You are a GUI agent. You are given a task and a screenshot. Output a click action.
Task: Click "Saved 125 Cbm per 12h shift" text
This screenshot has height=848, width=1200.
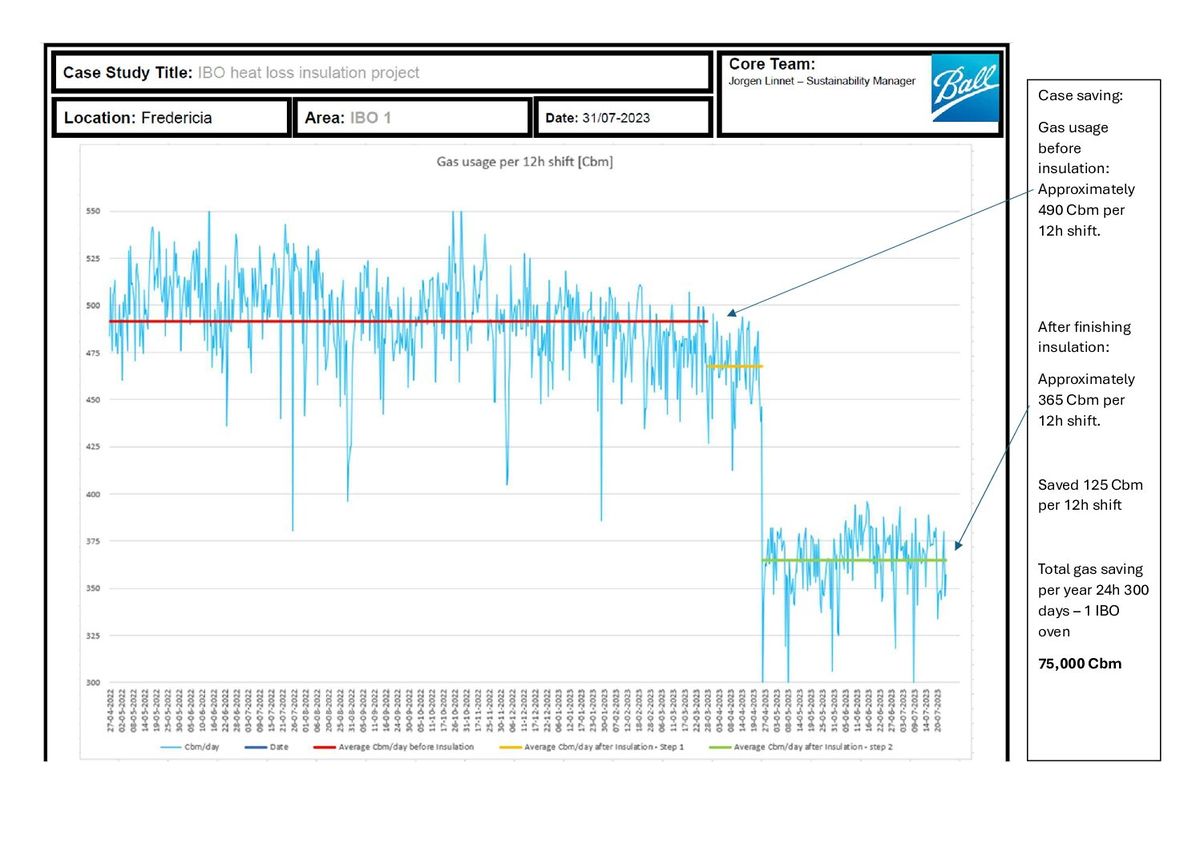point(1090,495)
